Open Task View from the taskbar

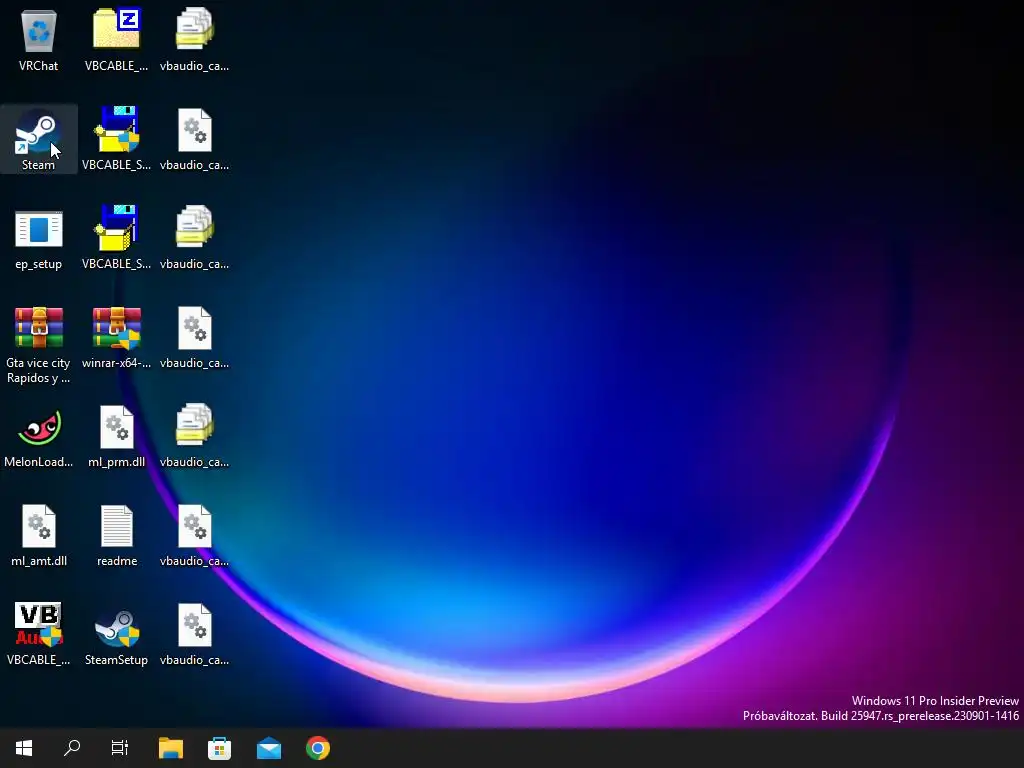tap(120, 748)
